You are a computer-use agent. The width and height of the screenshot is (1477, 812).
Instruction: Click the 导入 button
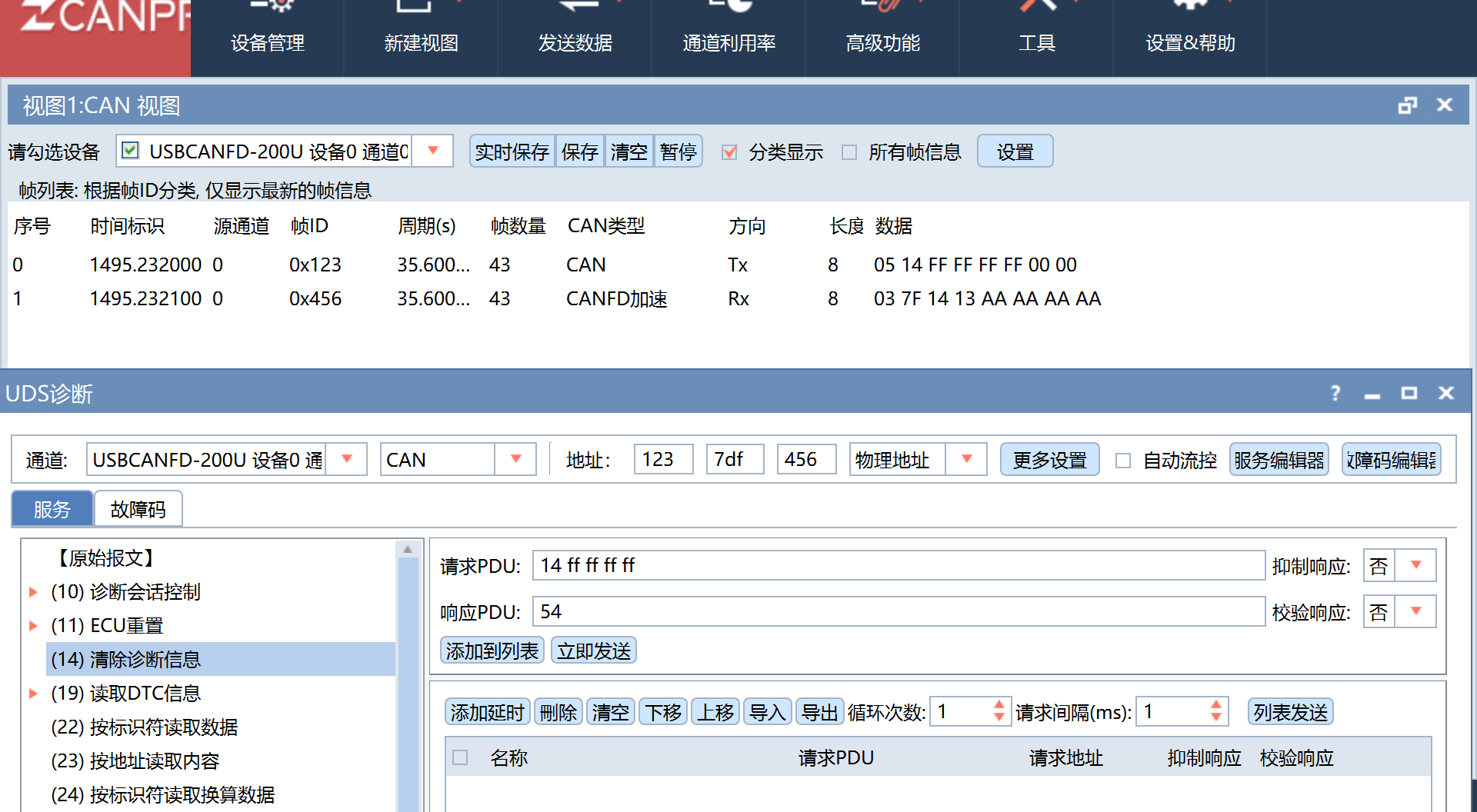767,712
